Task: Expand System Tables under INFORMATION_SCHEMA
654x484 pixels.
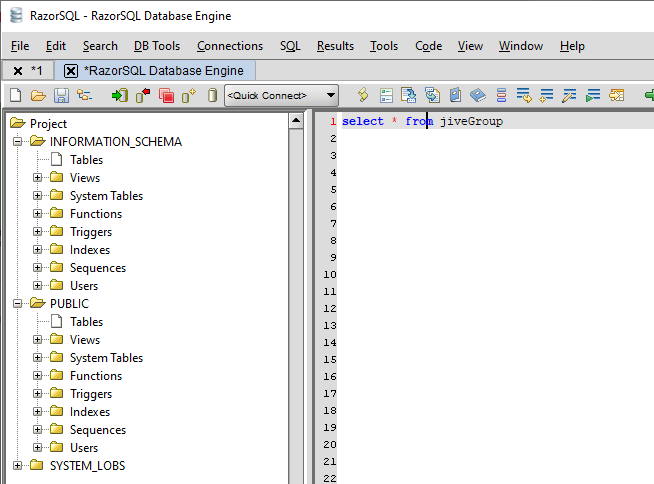Action: click(38, 195)
